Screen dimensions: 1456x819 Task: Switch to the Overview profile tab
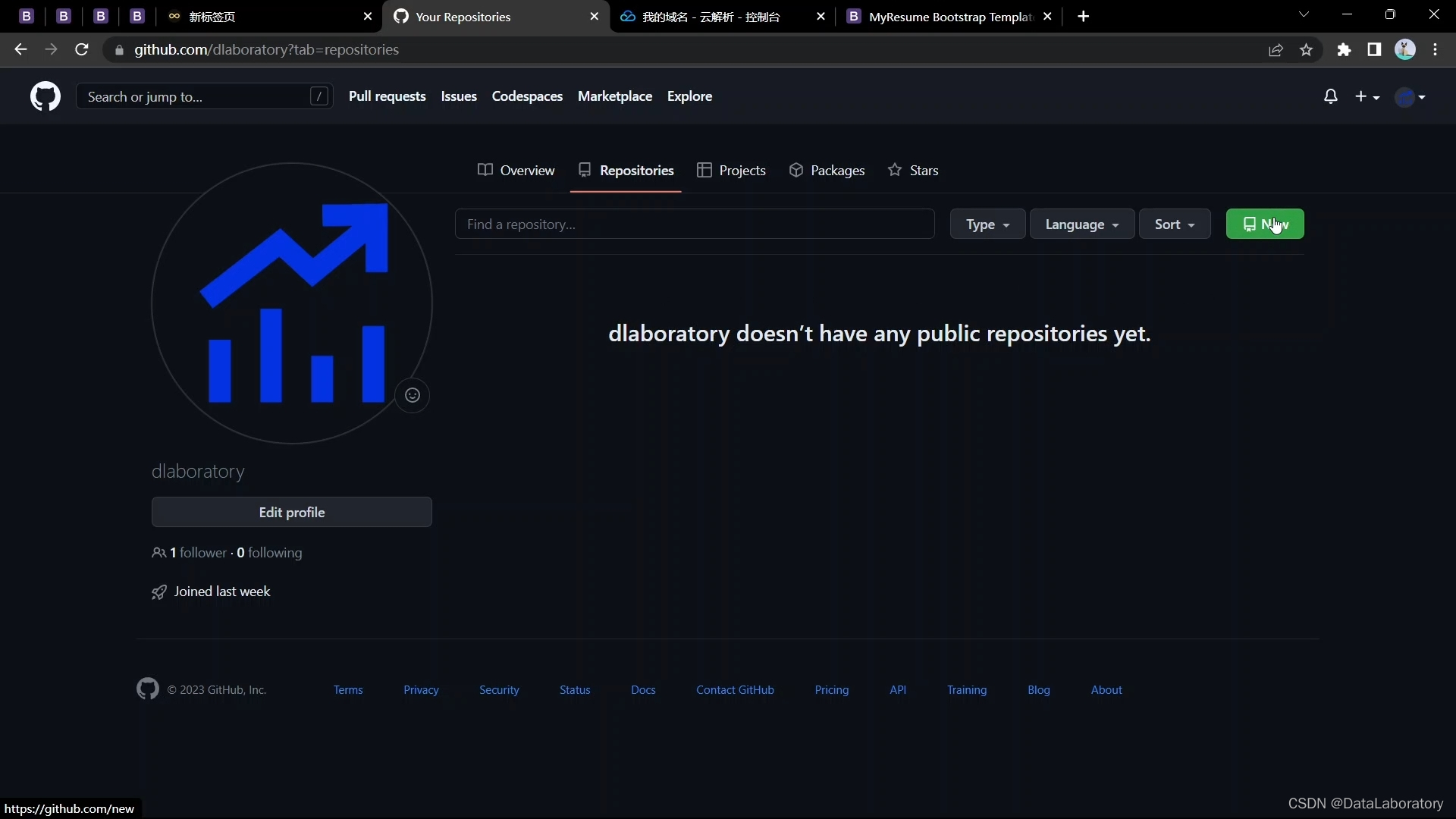516,171
